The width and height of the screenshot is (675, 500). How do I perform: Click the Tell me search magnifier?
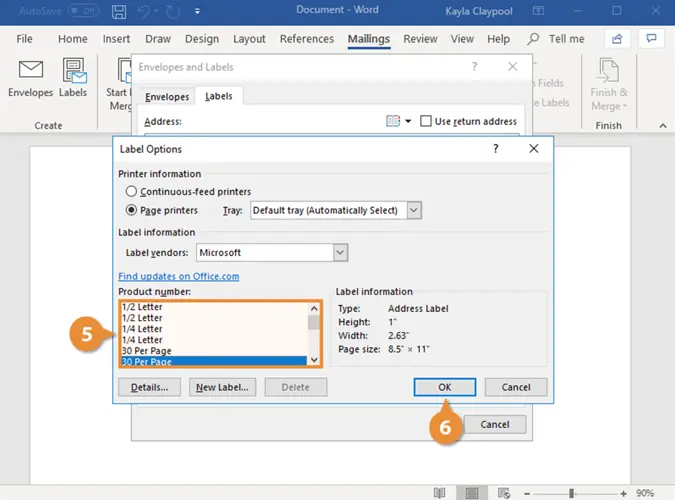tap(533, 39)
